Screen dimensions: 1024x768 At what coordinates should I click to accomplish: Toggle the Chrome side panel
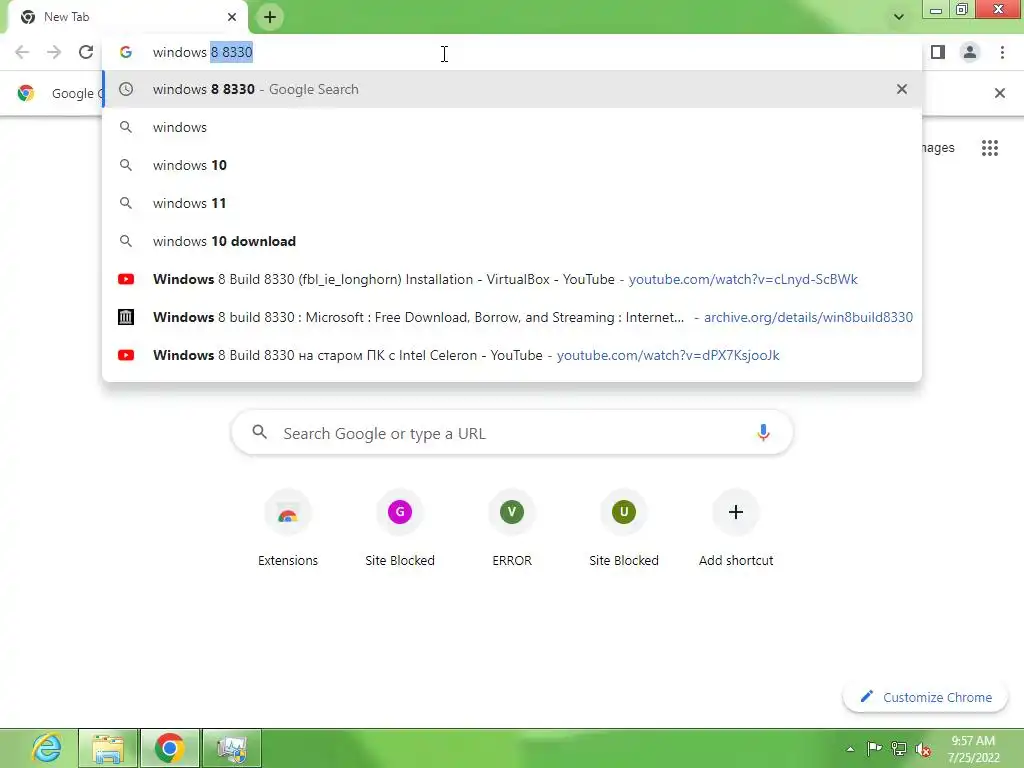(x=938, y=52)
